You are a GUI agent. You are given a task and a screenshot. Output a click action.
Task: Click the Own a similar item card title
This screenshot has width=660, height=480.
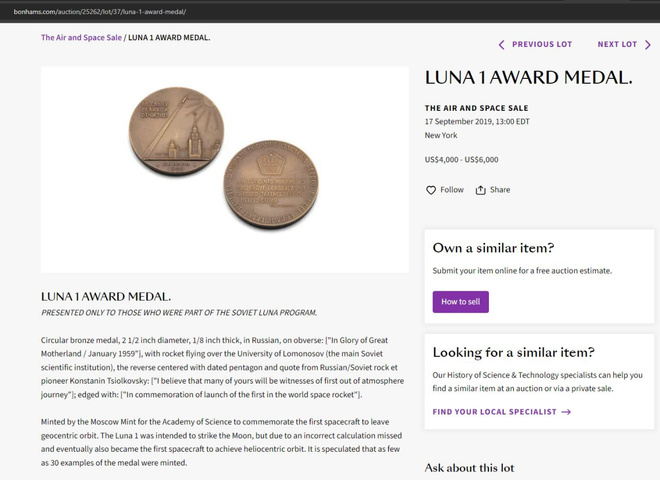[493, 248]
